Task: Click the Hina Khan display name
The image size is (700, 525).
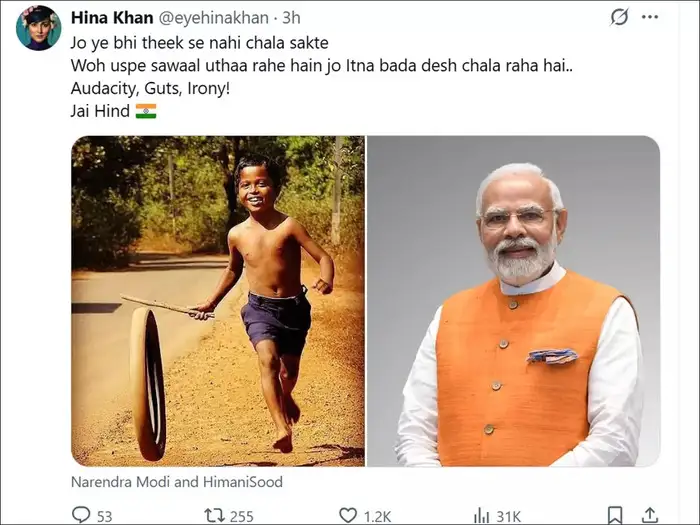Action: 111,18
